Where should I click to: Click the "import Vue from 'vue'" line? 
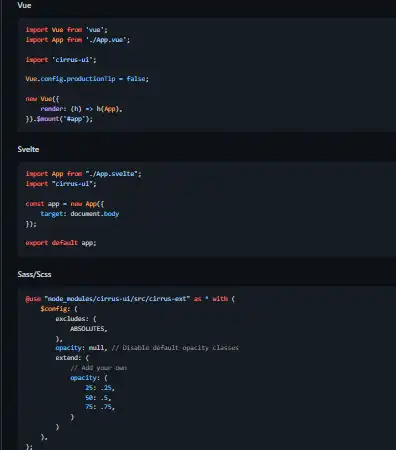[x=67, y=30]
